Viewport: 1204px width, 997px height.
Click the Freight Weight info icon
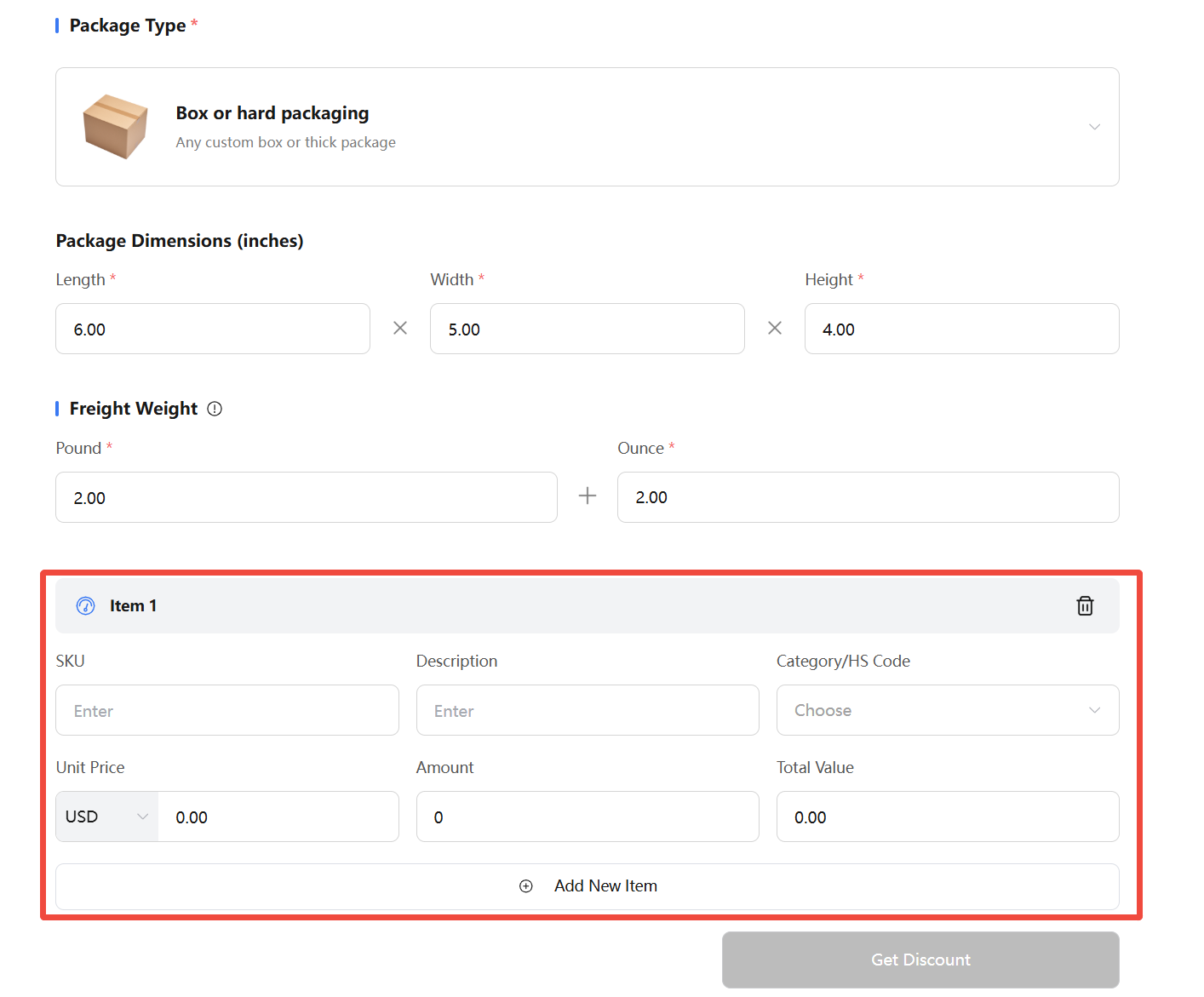pyautogui.click(x=215, y=409)
